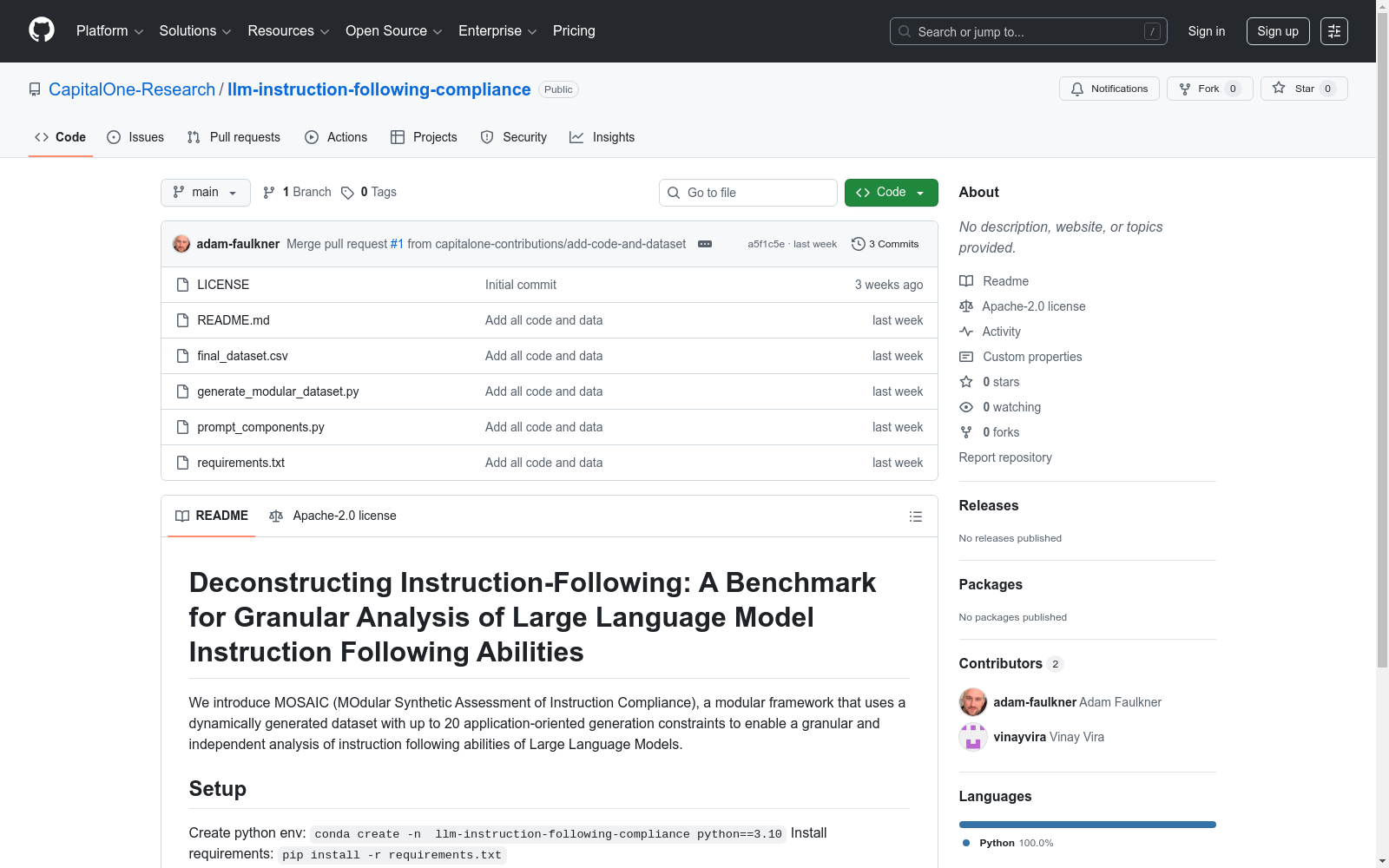Click the Fork button

point(1209,89)
